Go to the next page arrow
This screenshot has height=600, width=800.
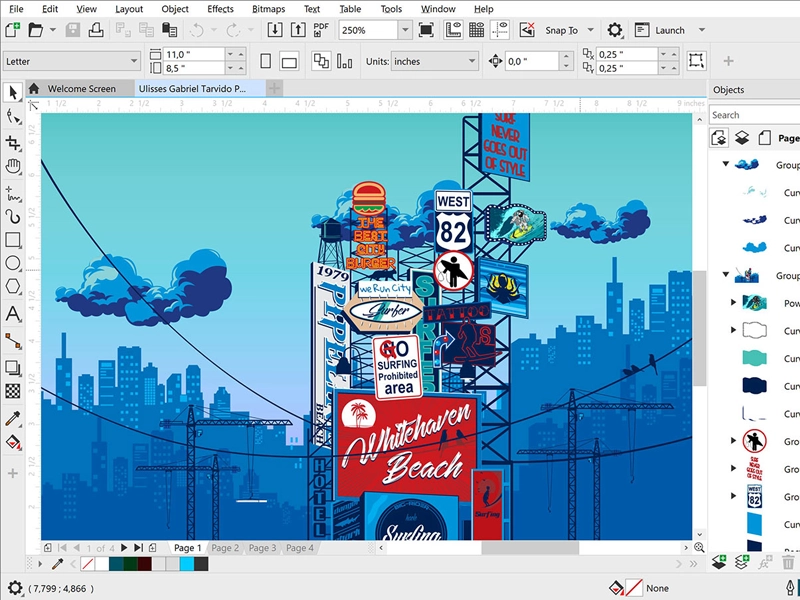123,548
